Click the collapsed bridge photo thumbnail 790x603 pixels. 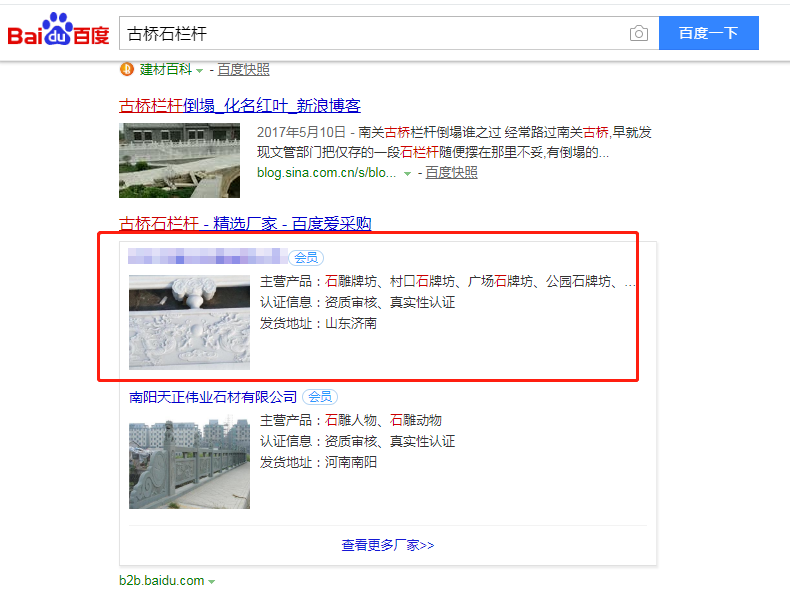[179, 160]
